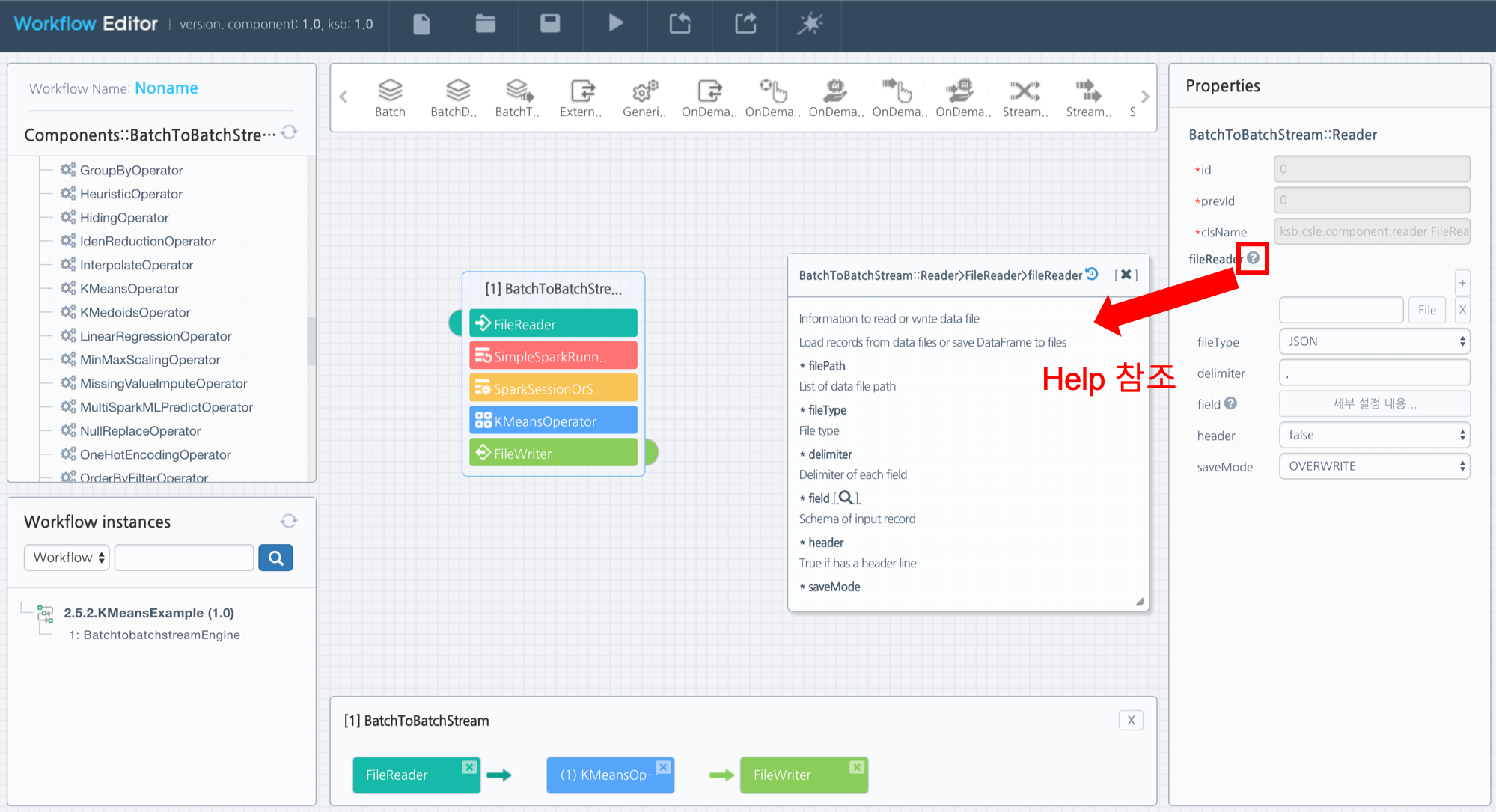
Task: Click the File browse button
Action: (x=1427, y=310)
